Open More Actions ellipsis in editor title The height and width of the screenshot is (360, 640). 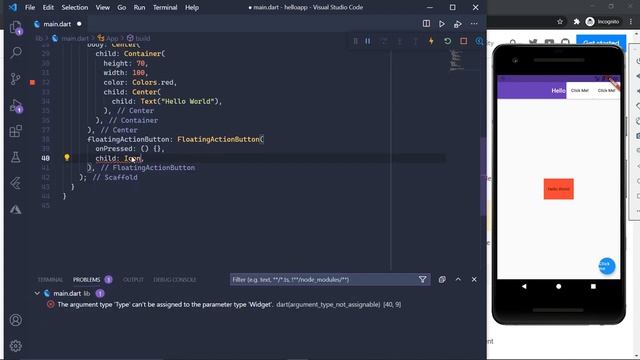coord(474,24)
